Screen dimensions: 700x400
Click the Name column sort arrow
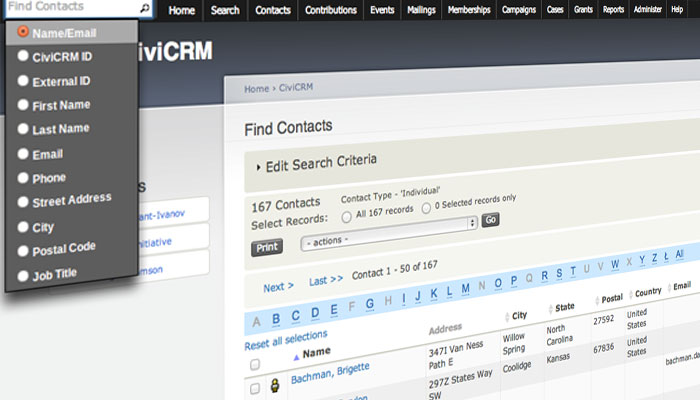click(x=296, y=357)
